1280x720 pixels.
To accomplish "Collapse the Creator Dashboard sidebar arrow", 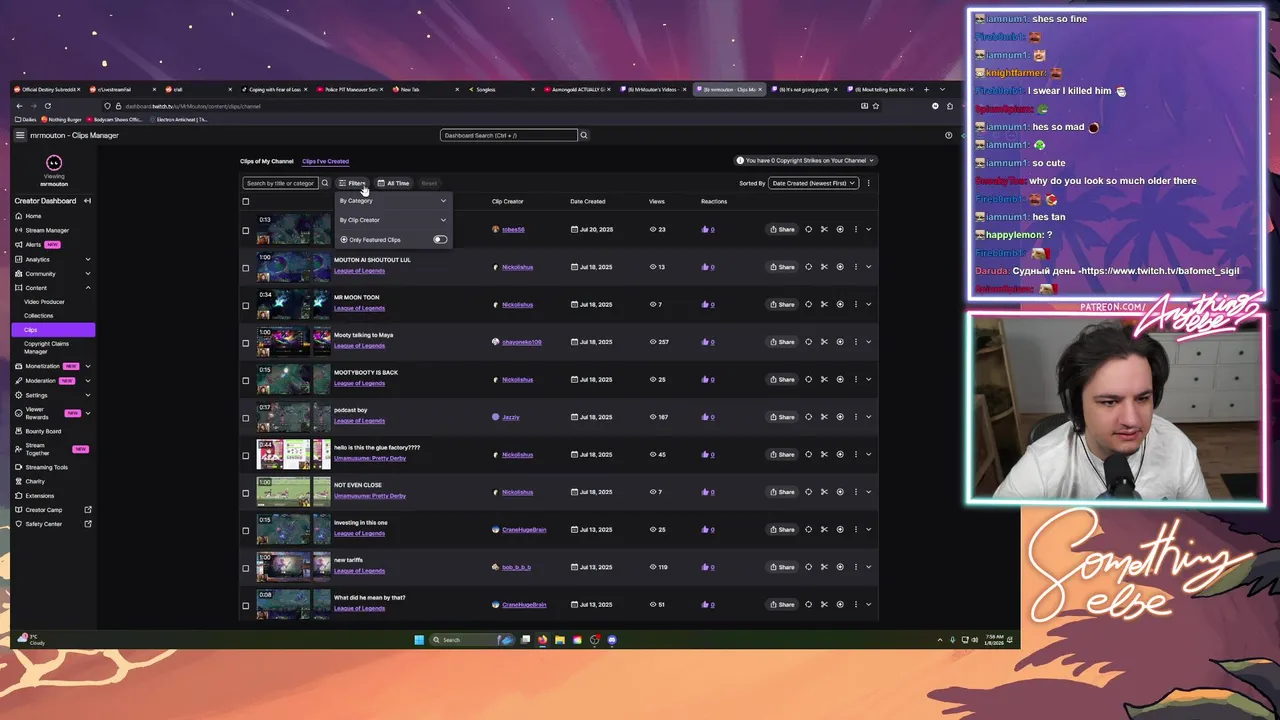I will click(87, 201).
